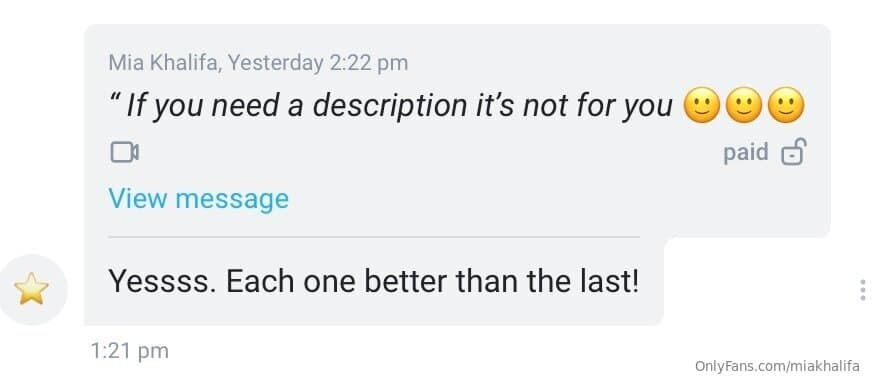Click the first smiley face emoji
Viewport: 873px width, 388px height.
[701, 106]
